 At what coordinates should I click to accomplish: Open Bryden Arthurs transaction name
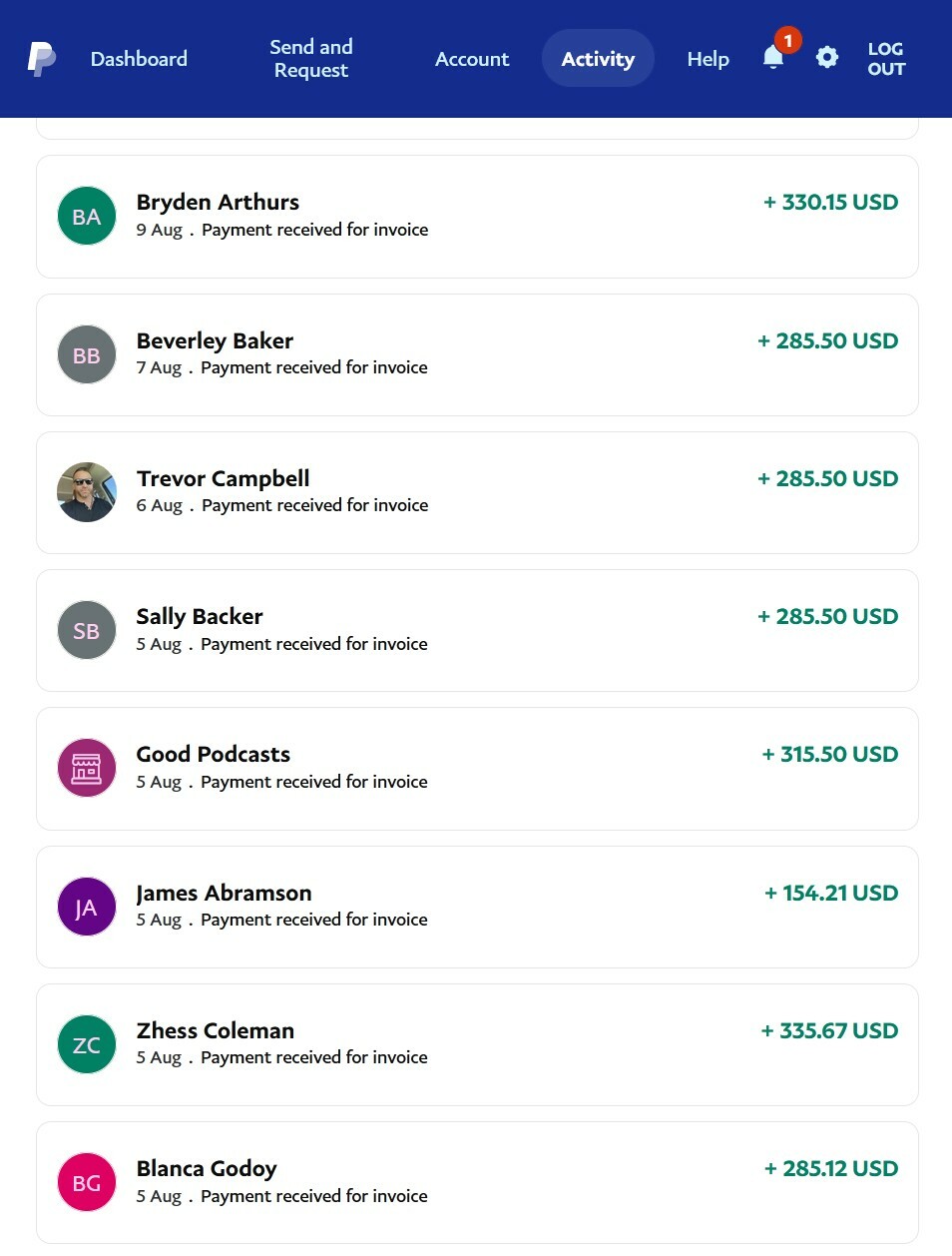[218, 202]
